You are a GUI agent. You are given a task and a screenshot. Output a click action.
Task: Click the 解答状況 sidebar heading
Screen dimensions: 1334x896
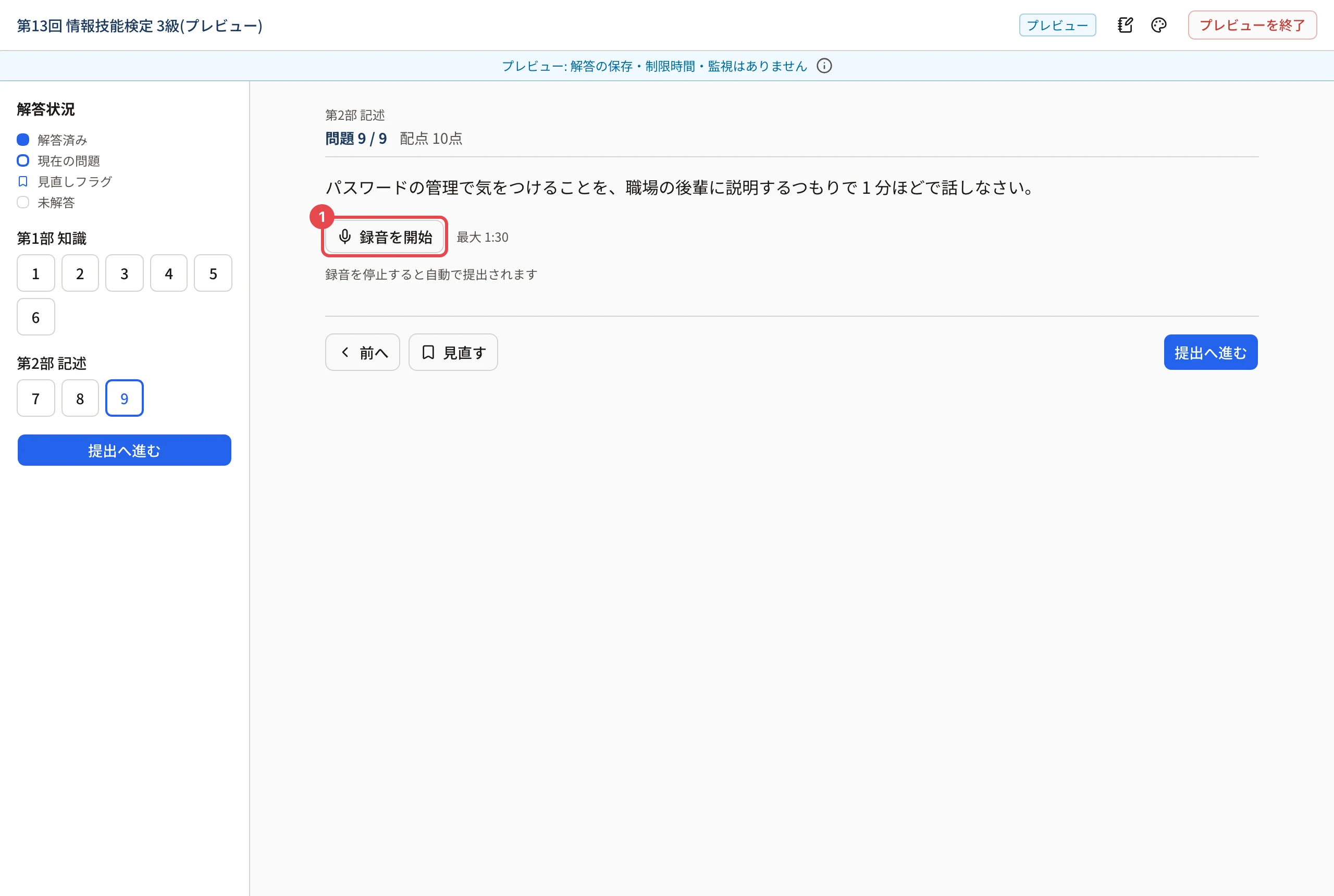coord(46,109)
